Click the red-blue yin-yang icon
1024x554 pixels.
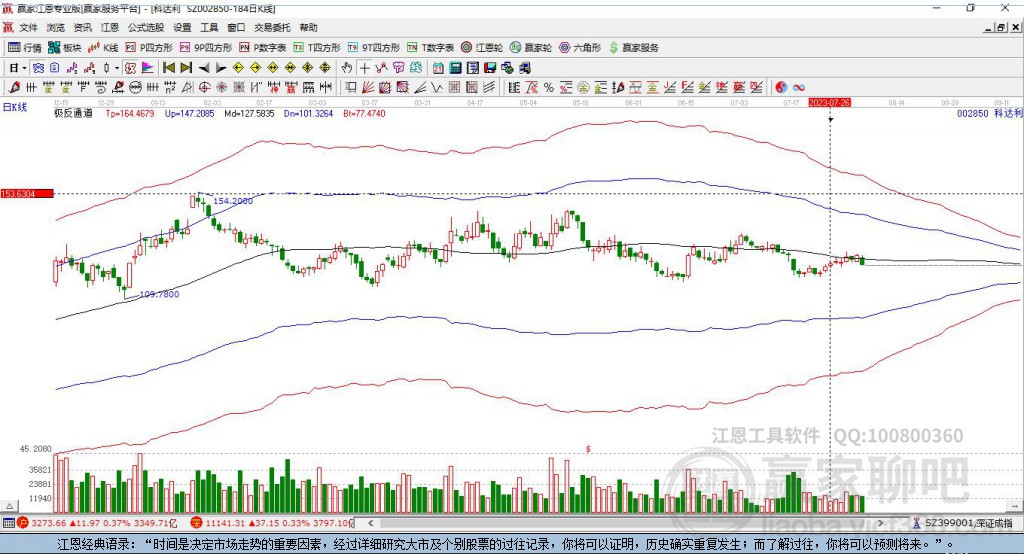click(x=781, y=87)
